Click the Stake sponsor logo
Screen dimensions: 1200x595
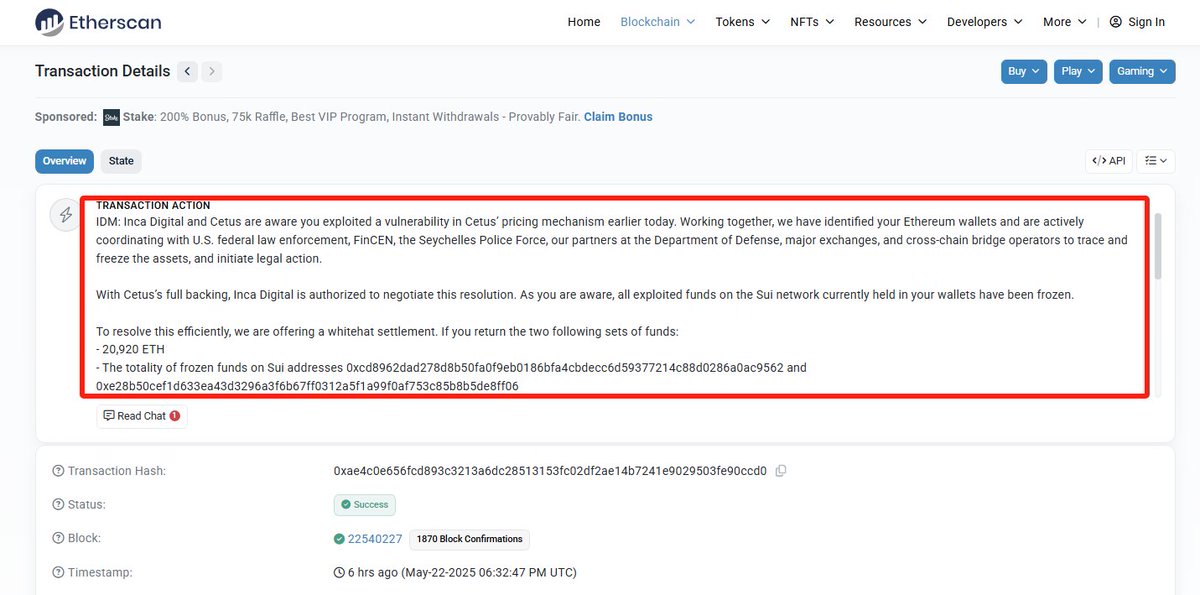pos(111,117)
